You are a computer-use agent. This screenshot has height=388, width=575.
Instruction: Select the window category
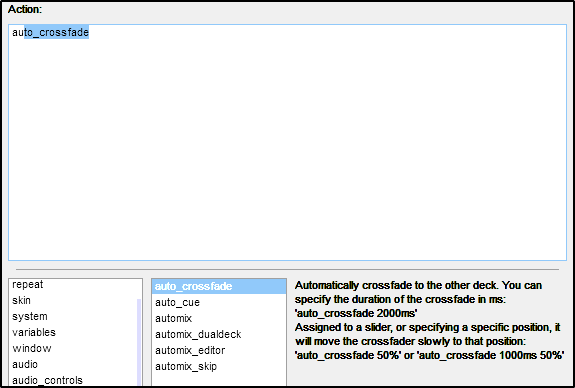point(32,348)
